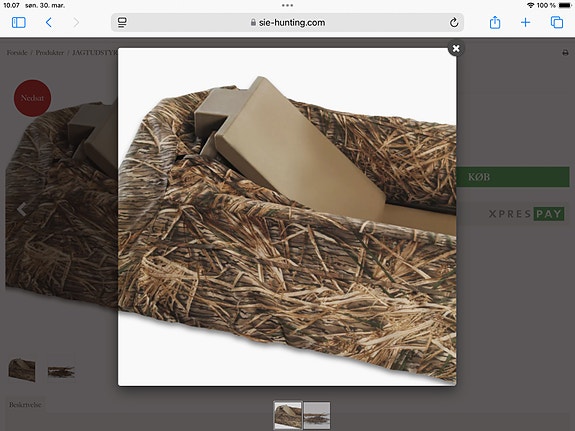Open the Produkter breadcrumb link

50,52
